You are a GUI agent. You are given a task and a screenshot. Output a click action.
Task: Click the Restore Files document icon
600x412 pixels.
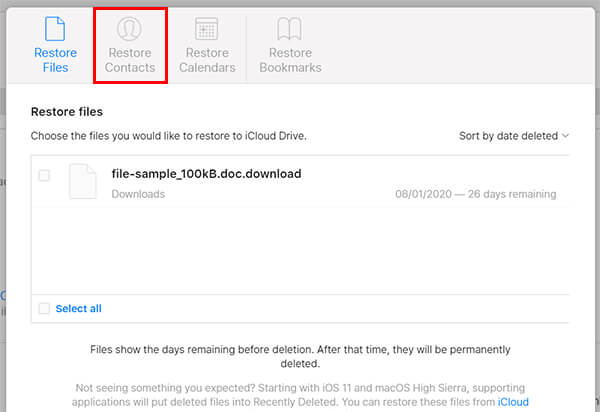[55, 29]
